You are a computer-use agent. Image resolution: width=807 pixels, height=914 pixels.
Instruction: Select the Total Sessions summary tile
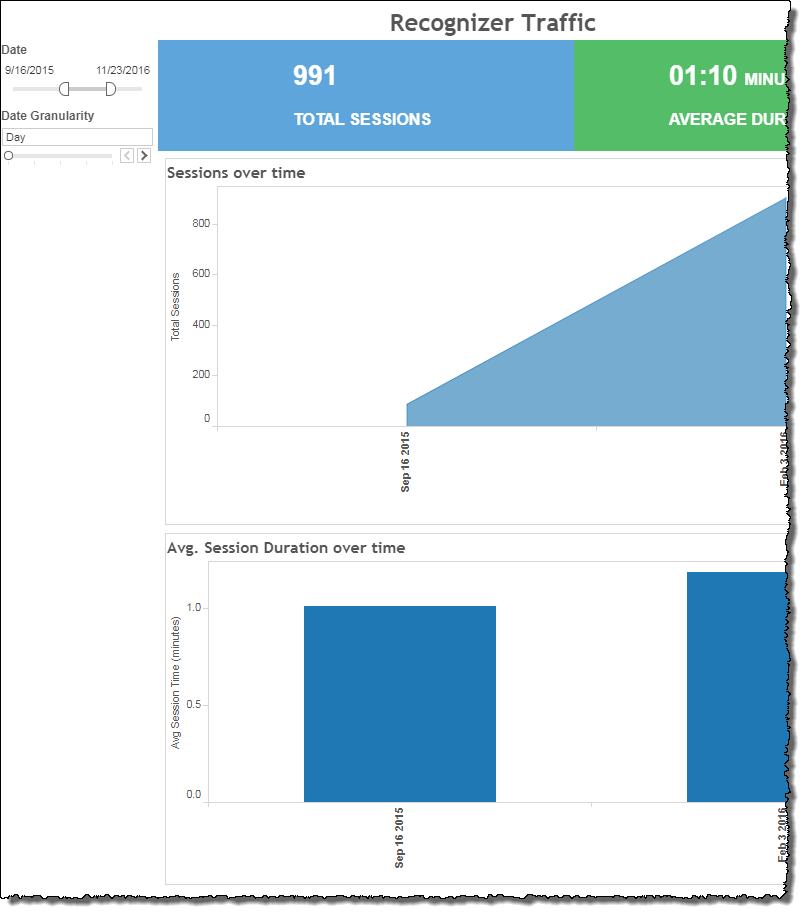click(363, 96)
